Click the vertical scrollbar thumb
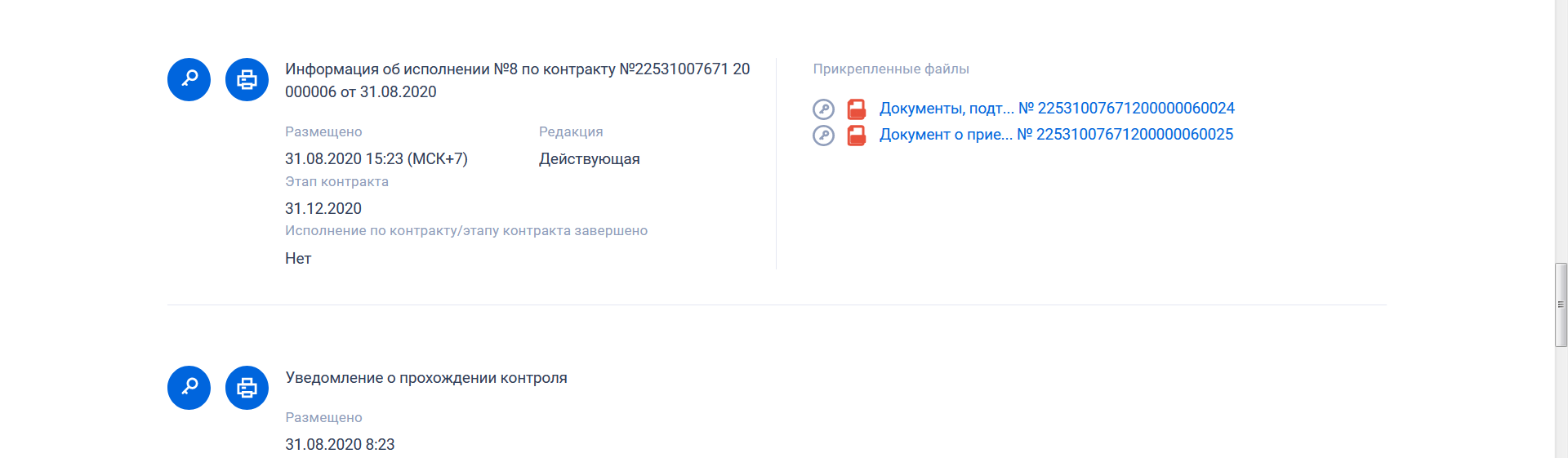Image resolution: width=1568 pixels, height=458 pixels. click(1561, 305)
